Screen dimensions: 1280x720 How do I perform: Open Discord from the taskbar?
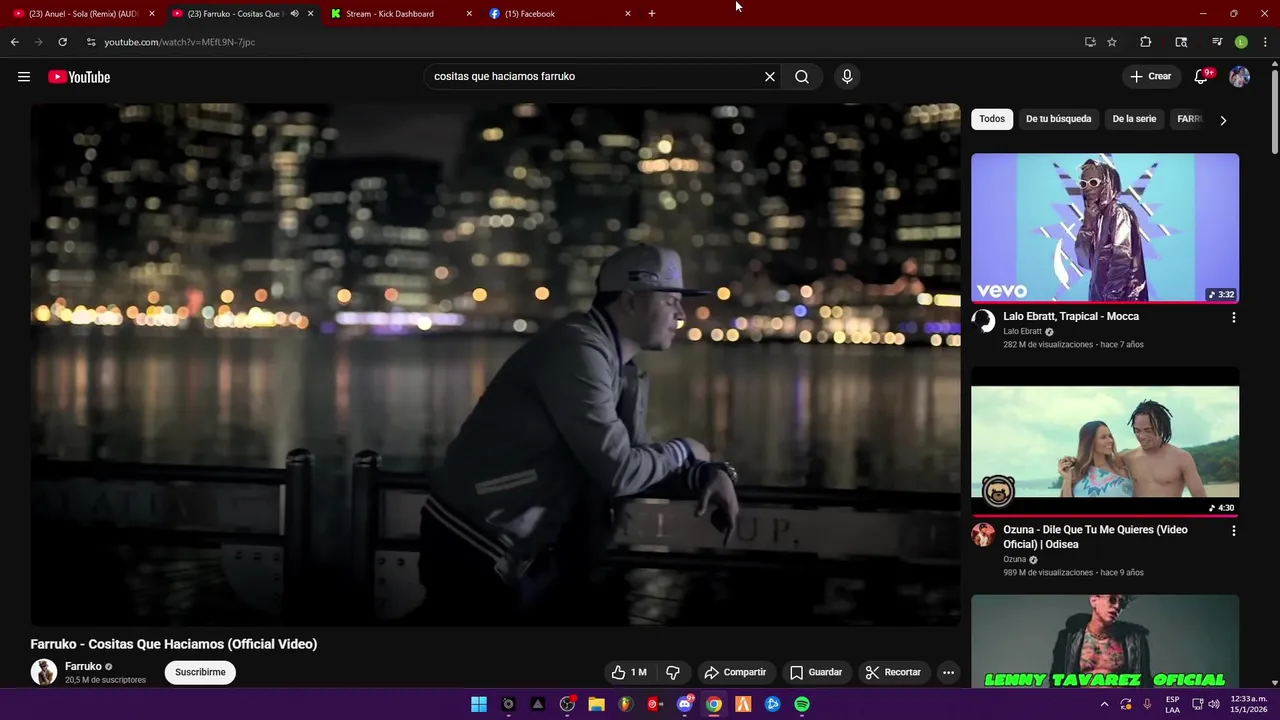[x=685, y=704]
